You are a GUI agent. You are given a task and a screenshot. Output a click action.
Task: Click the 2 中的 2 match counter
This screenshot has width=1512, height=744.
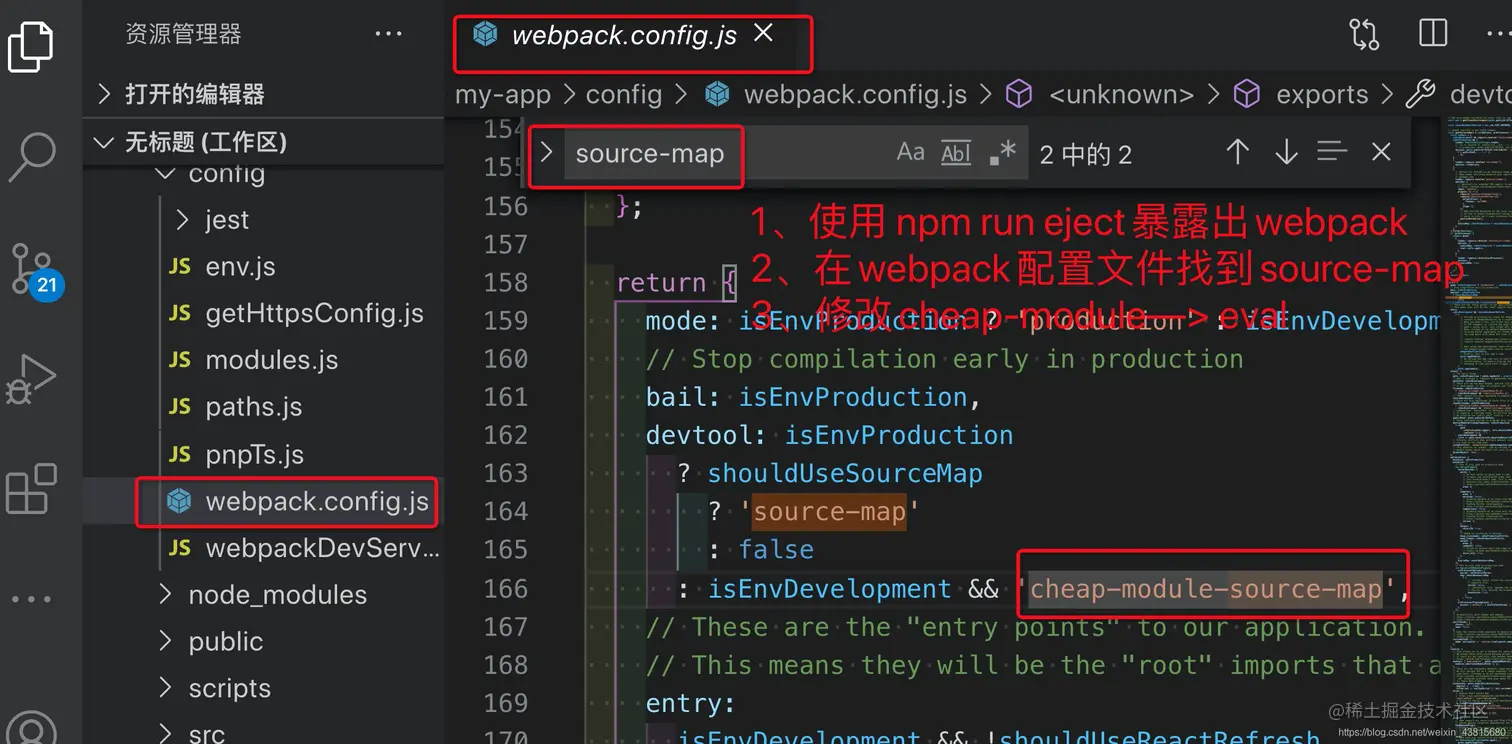point(1086,154)
